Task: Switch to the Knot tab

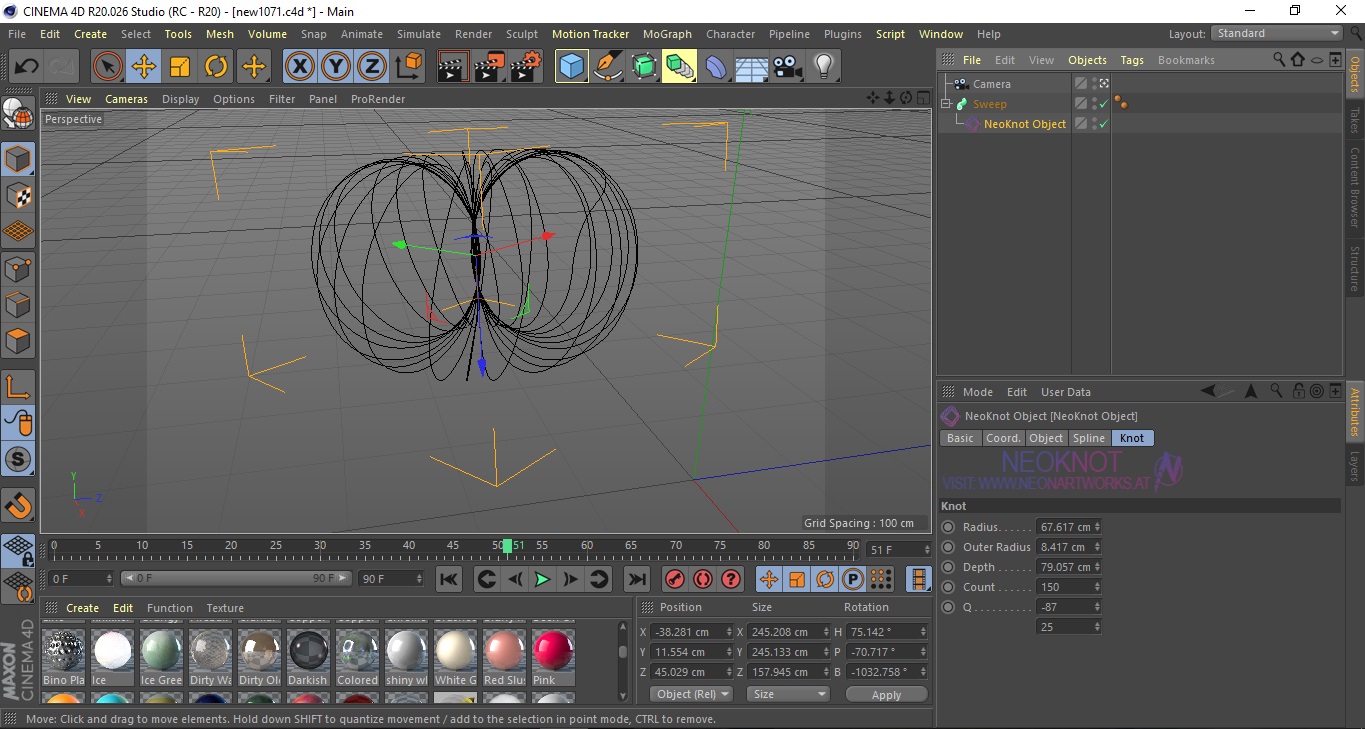Action: (1132, 438)
